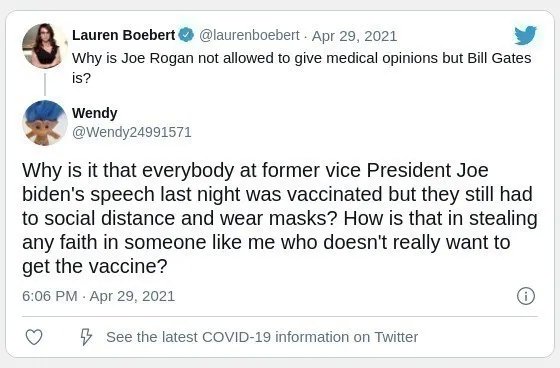Click the thread line connecting both avatars
This screenshot has width=560, height=368.
pos(45,85)
